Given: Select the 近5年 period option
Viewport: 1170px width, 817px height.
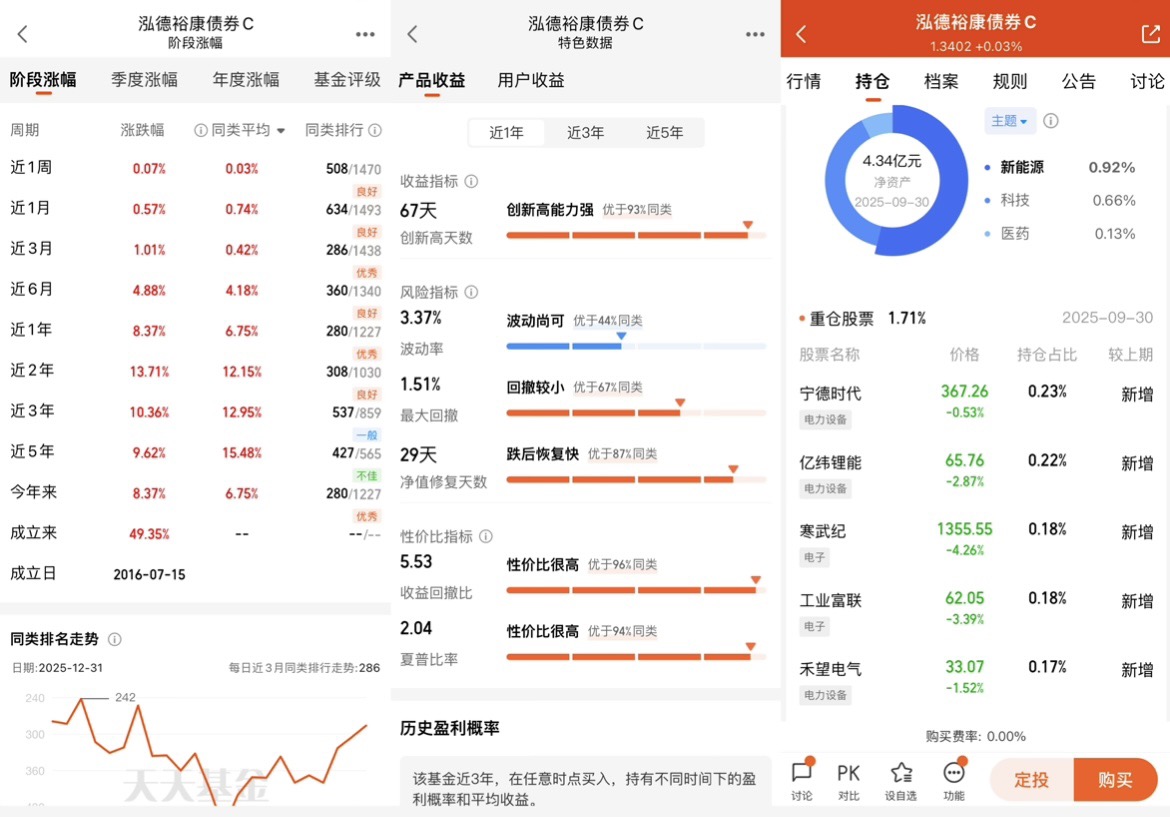Looking at the screenshot, I should coord(665,133).
